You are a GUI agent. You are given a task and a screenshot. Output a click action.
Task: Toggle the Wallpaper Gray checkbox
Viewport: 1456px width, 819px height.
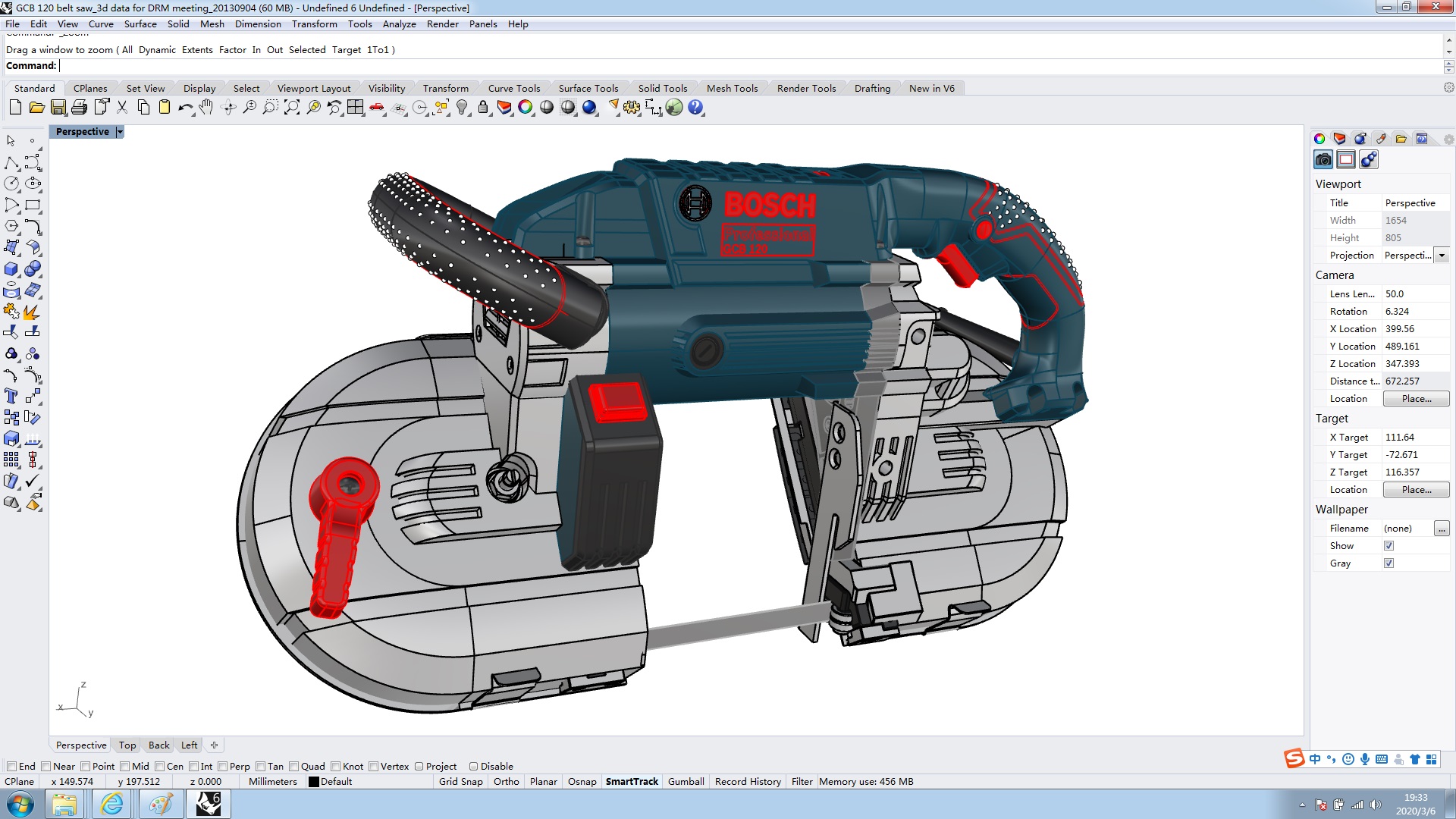(x=1389, y=563)
